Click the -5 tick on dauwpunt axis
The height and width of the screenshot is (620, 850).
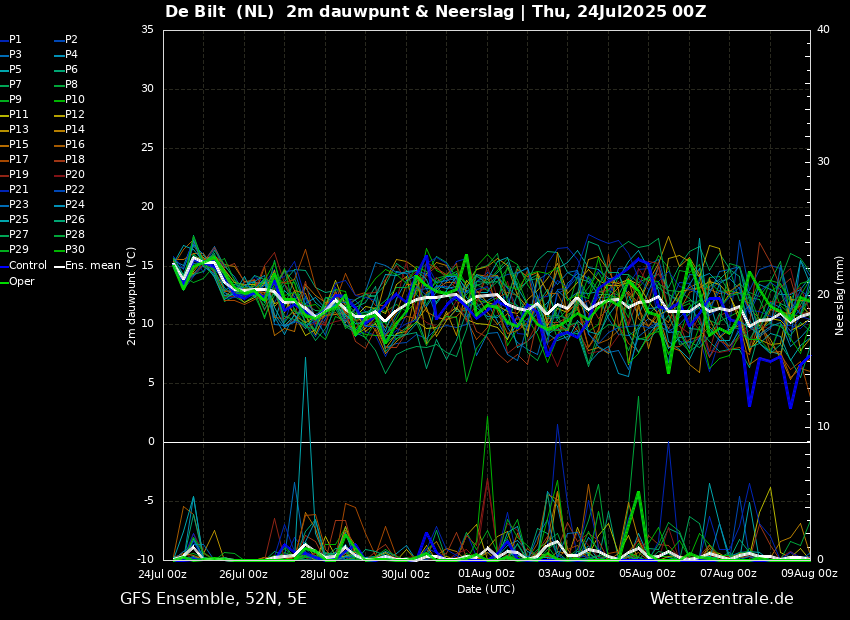pyautogui.click(x=149, y=501)
